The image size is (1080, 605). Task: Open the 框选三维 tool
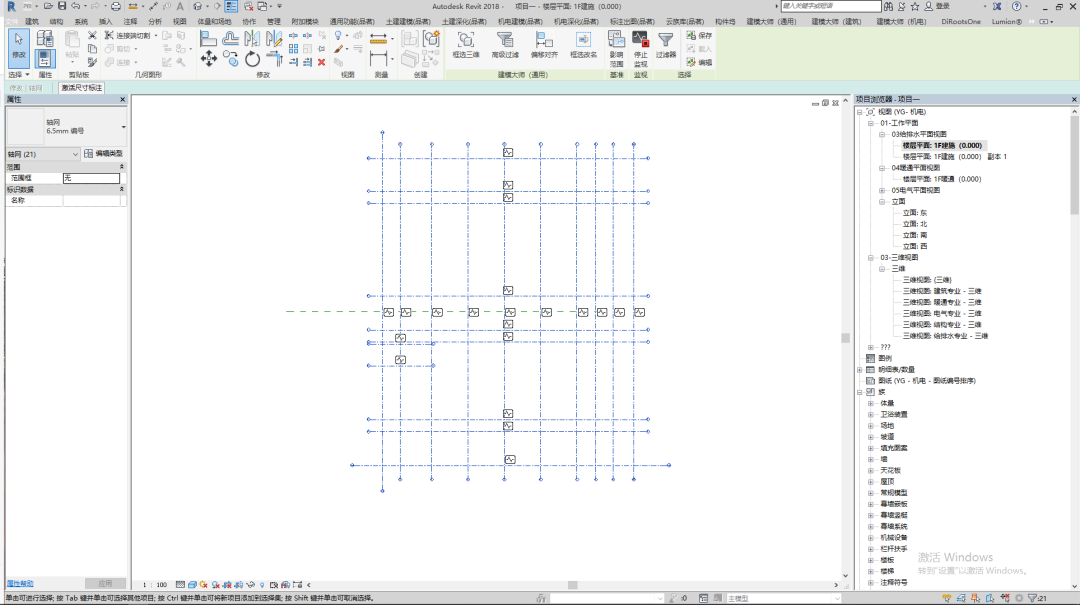466,45
